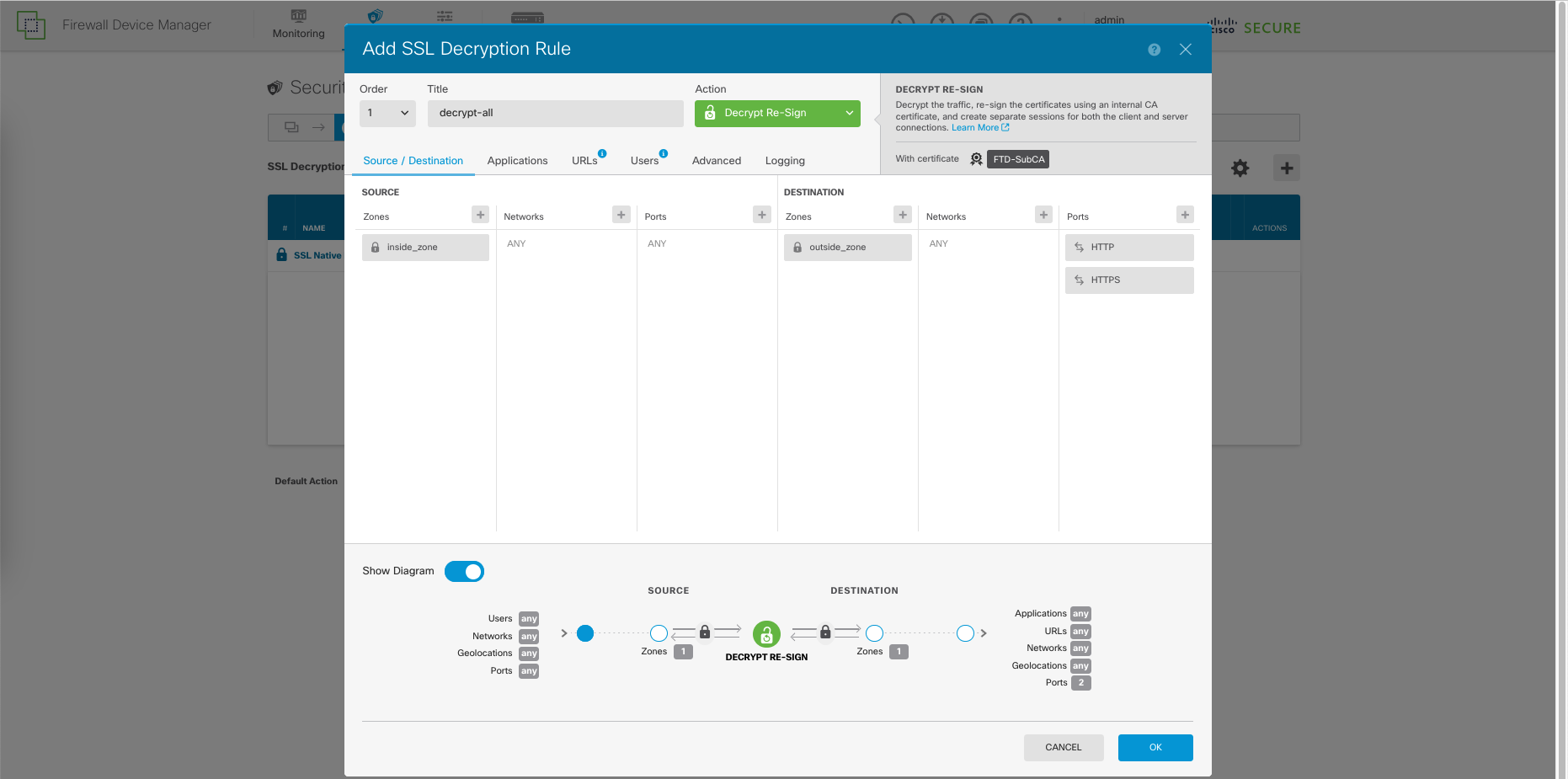Select the HTTPS destination port entry
This screenshot has height=779, width=1568.
click(1128, 280)
